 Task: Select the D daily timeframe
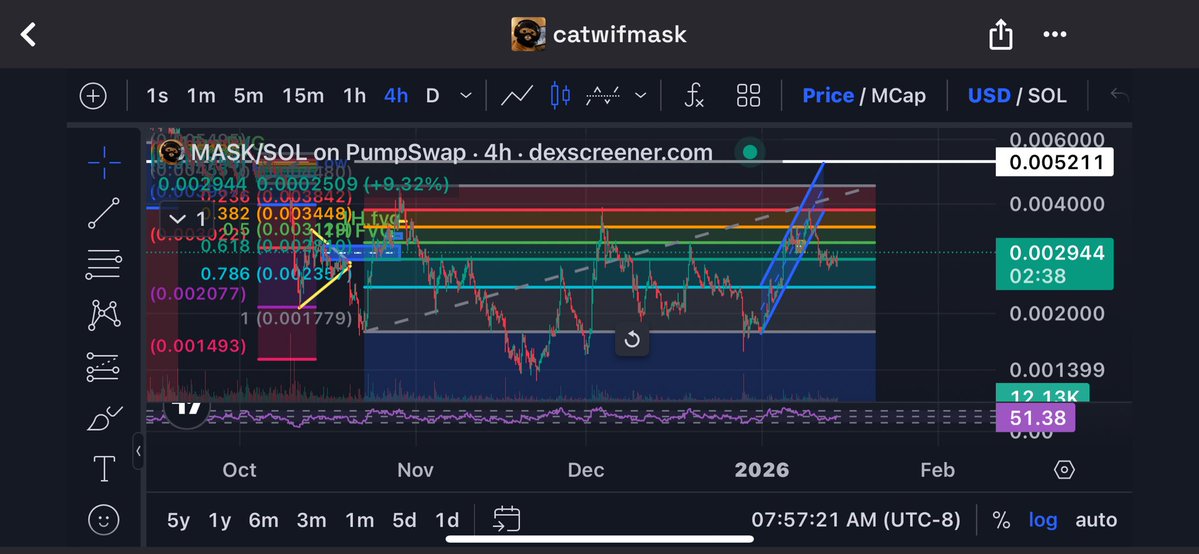pos(432,96)
